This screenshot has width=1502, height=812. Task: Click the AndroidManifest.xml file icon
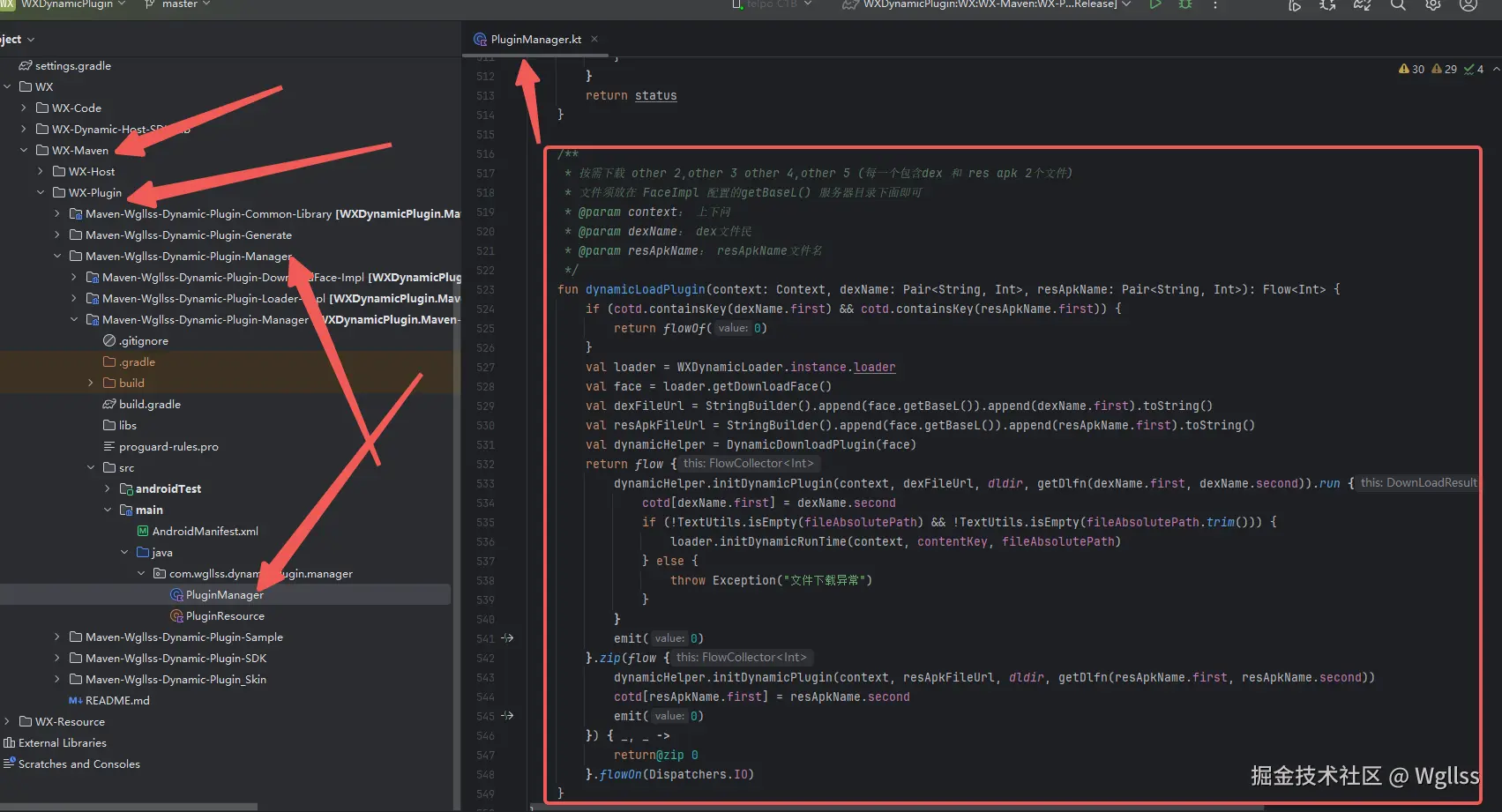(143, 532)
